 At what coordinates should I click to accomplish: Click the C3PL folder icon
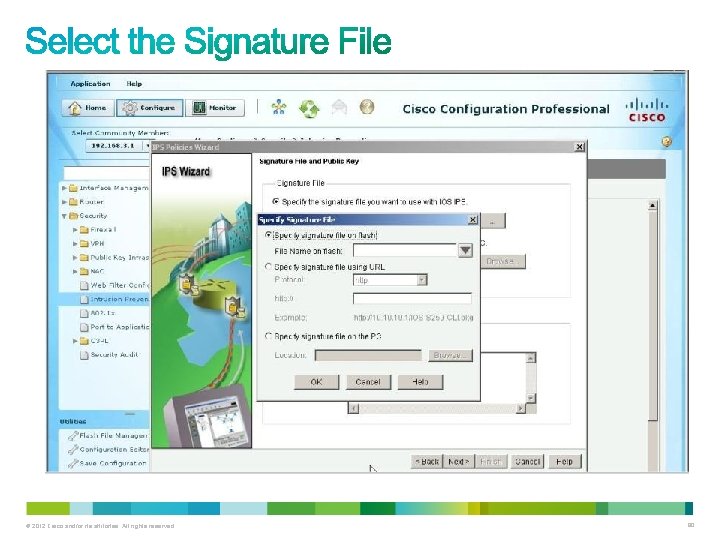coord(84,341)
